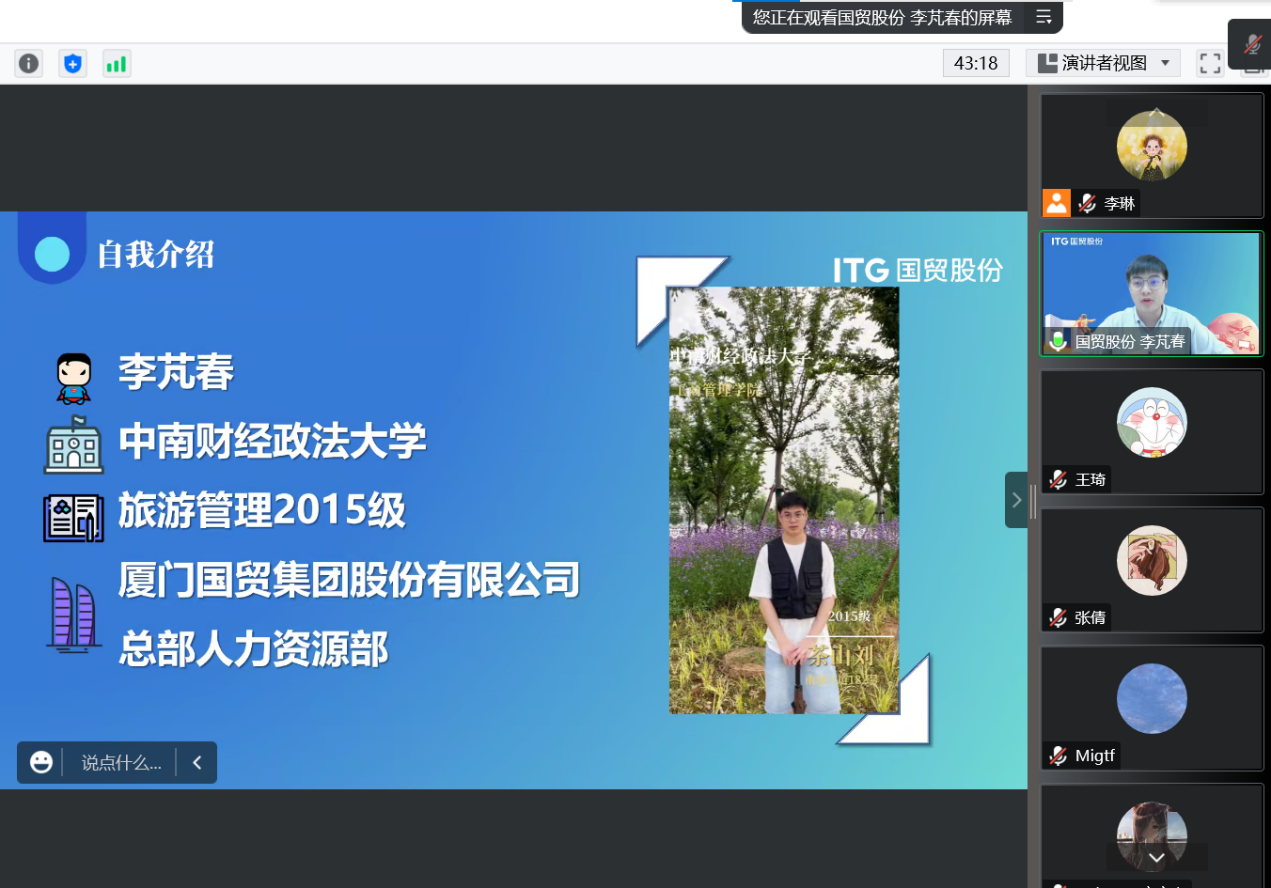This screenshot has width=1271, height=888.
Task: Open the screen-share banner menu icon
Action: (1044, 17)
